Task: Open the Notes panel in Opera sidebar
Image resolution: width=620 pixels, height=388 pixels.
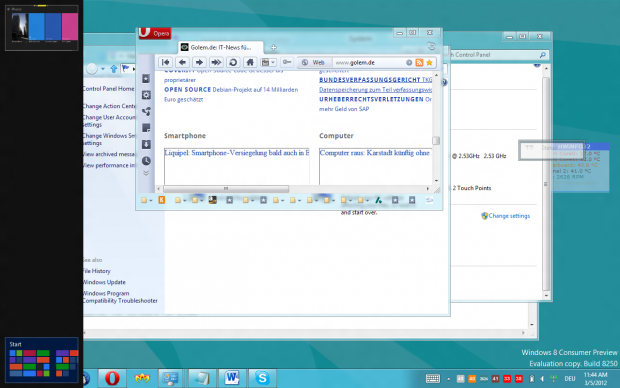Action: (146, 128)
